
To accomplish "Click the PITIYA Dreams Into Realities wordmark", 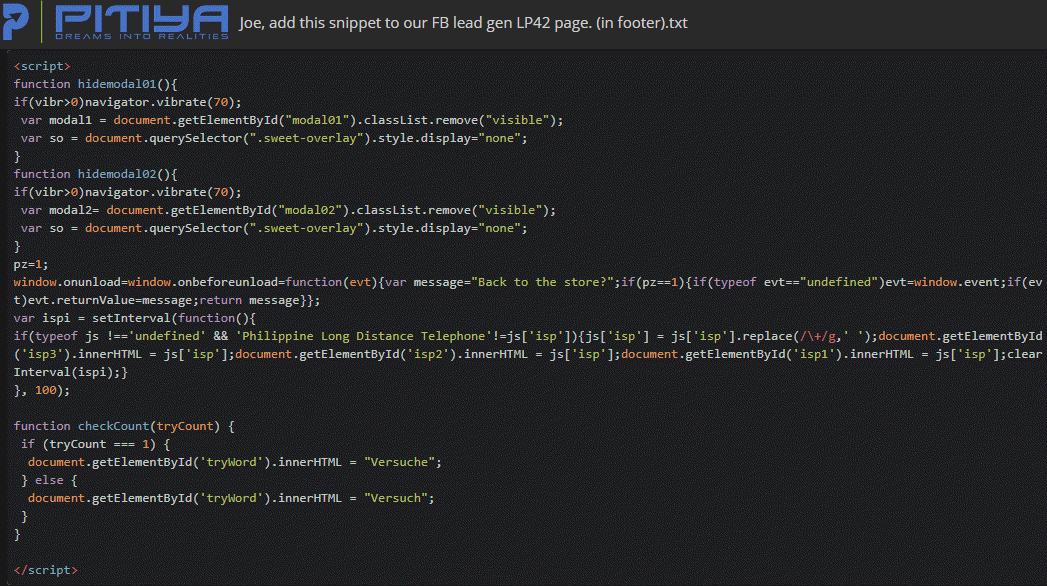I will [142, 22].
